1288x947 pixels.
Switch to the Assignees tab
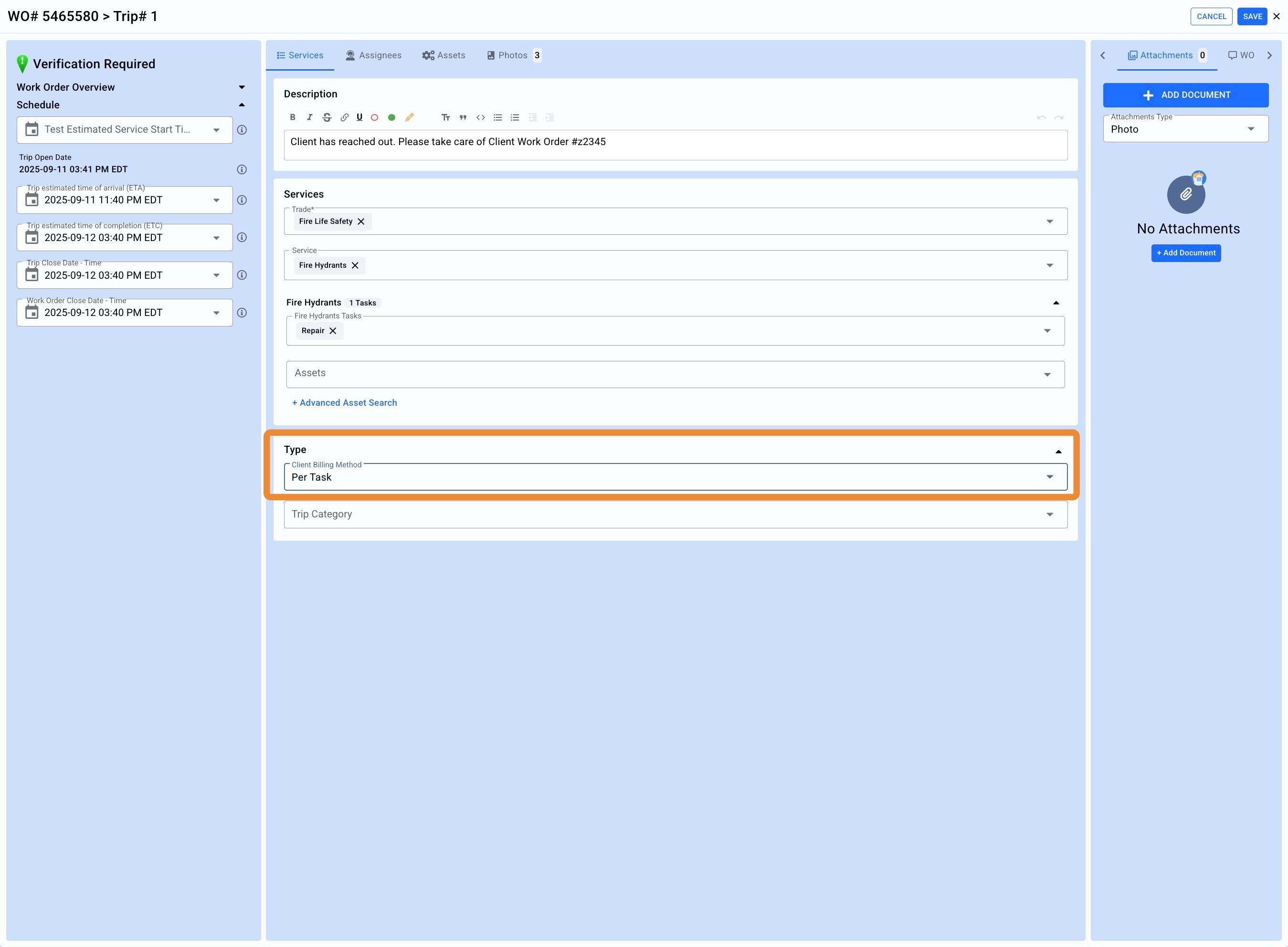[374, 55]
